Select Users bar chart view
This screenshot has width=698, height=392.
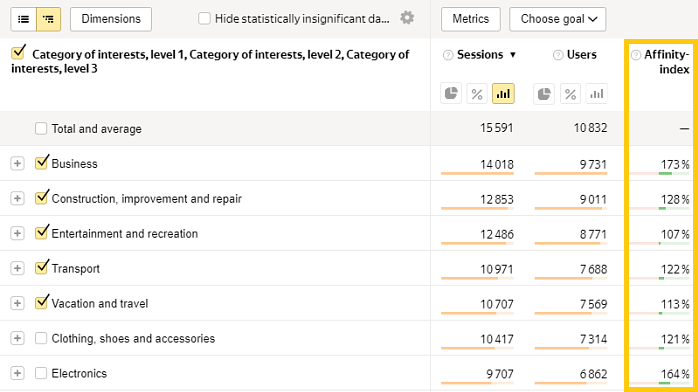click(597, 93)
